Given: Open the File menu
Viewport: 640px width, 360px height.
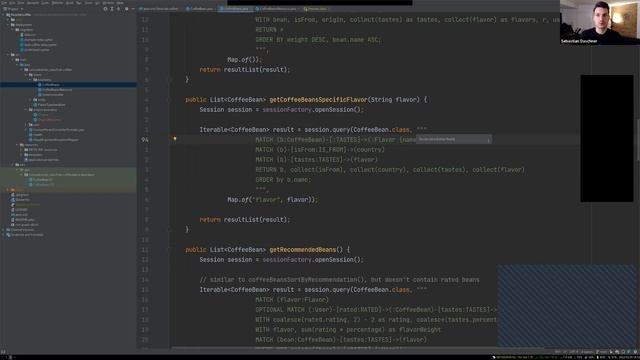Looking at the screenshot, I should click(x=4, y=3).
